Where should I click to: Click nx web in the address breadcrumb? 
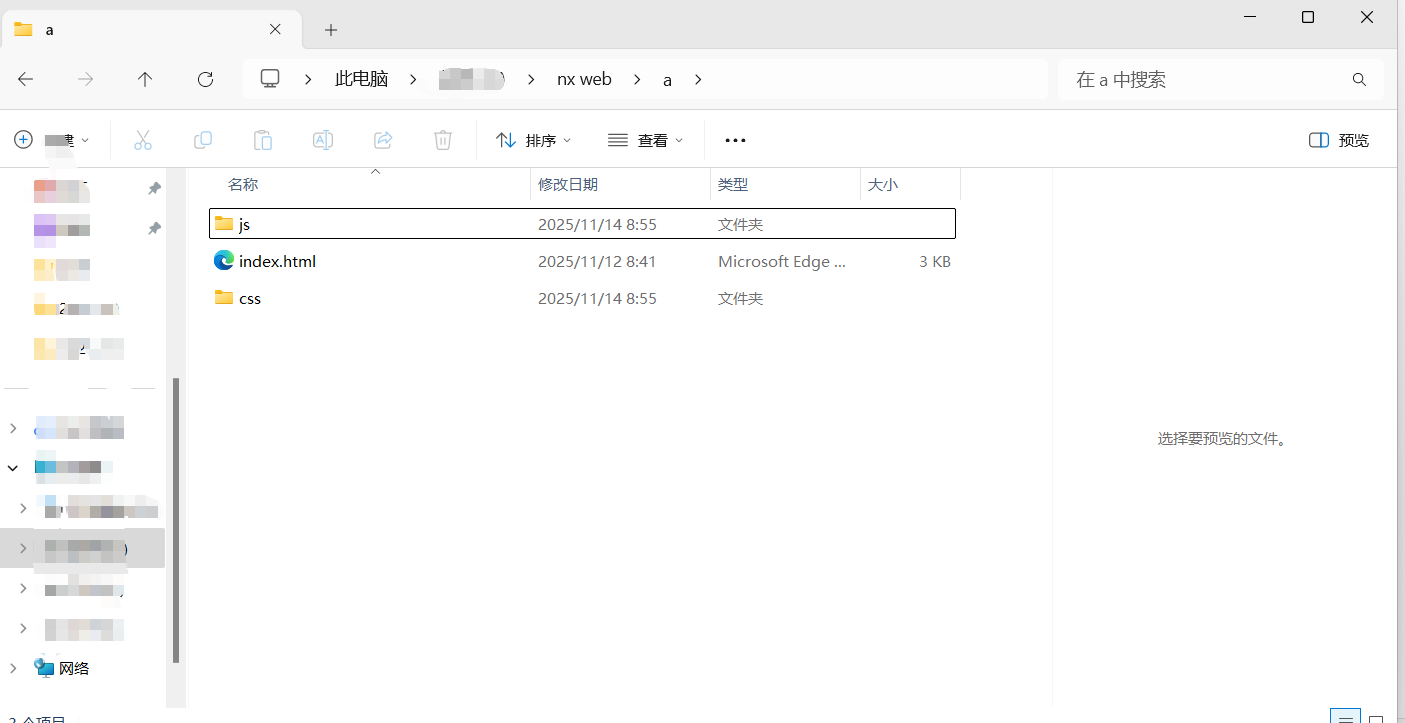(x=584, y=79)
